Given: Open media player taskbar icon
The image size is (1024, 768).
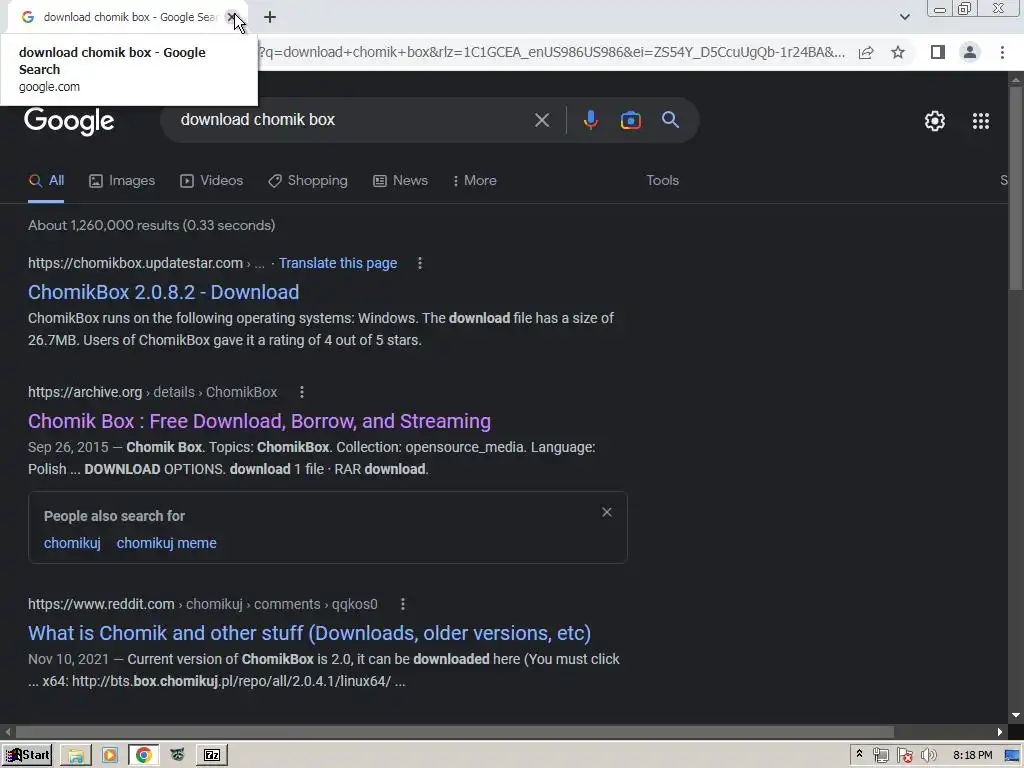Looking at the screenshot, I should coord(110,756).
